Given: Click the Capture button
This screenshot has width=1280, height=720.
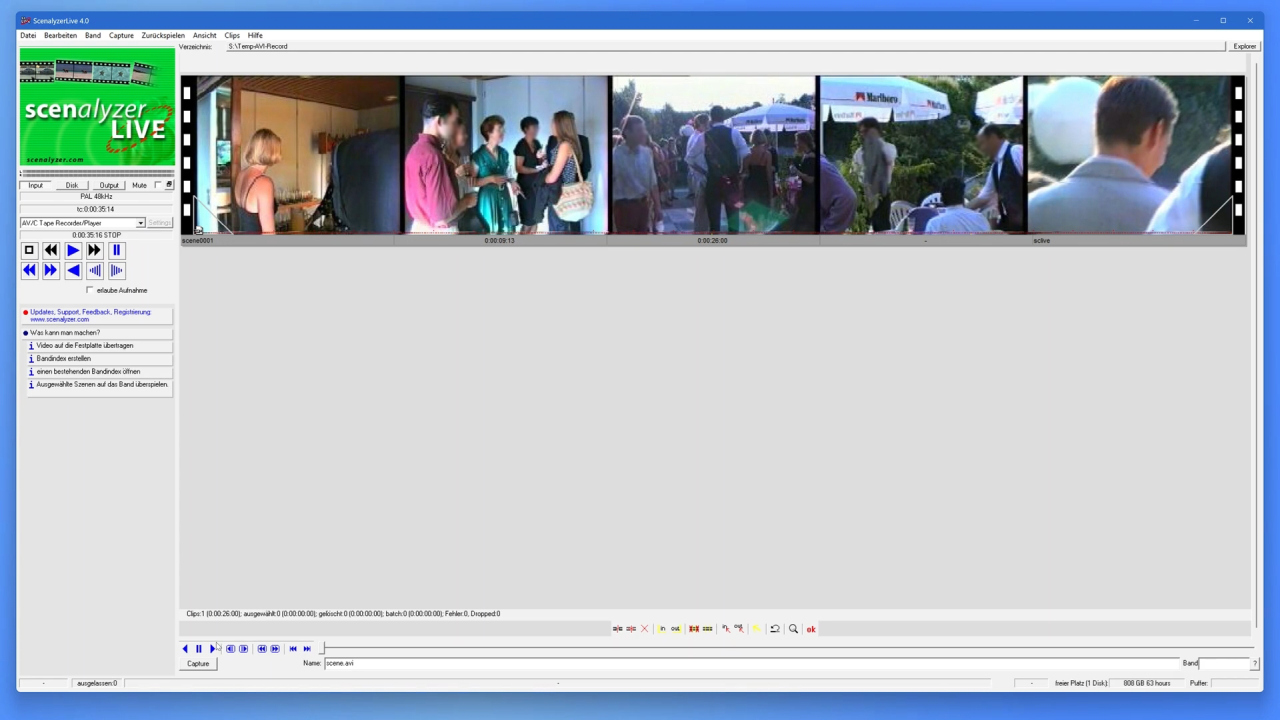Looking at the screenshot, I should pos(198,663).
